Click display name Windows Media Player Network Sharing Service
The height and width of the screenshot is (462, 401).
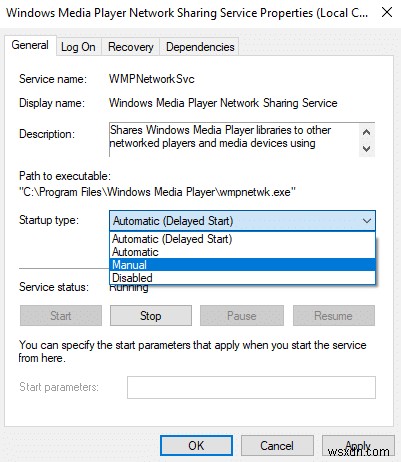pyautogui.click(x=223, y=103)
